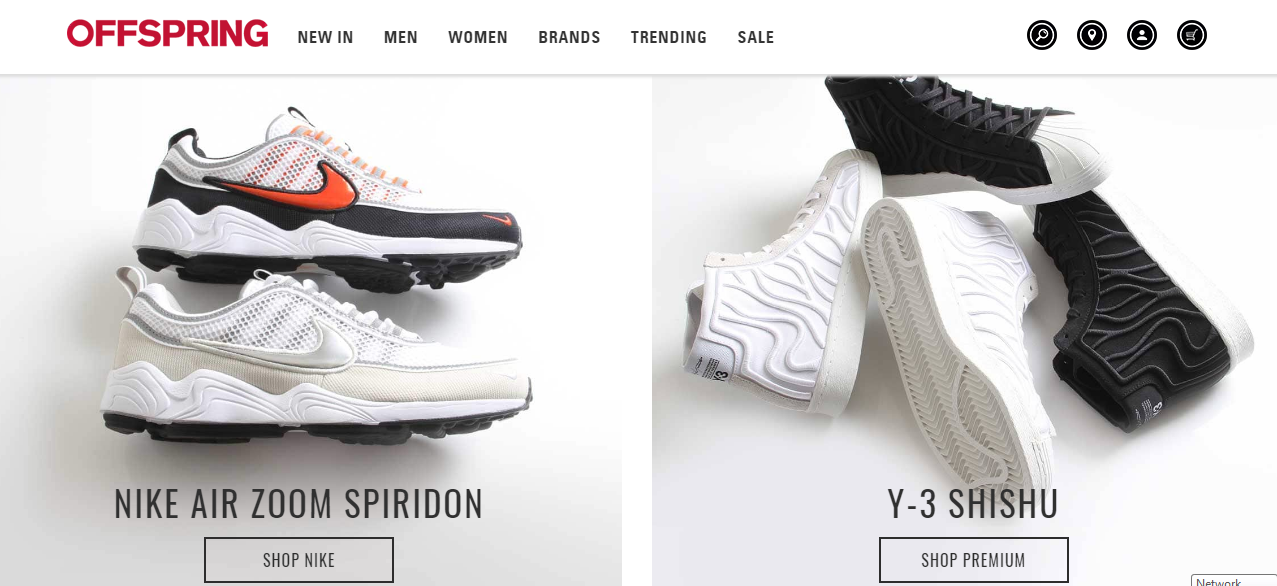Viewport: 1277px width, 586px height.
Task: Click the cream Nike Spiridon sneaker image
Action: click(318, 353)
